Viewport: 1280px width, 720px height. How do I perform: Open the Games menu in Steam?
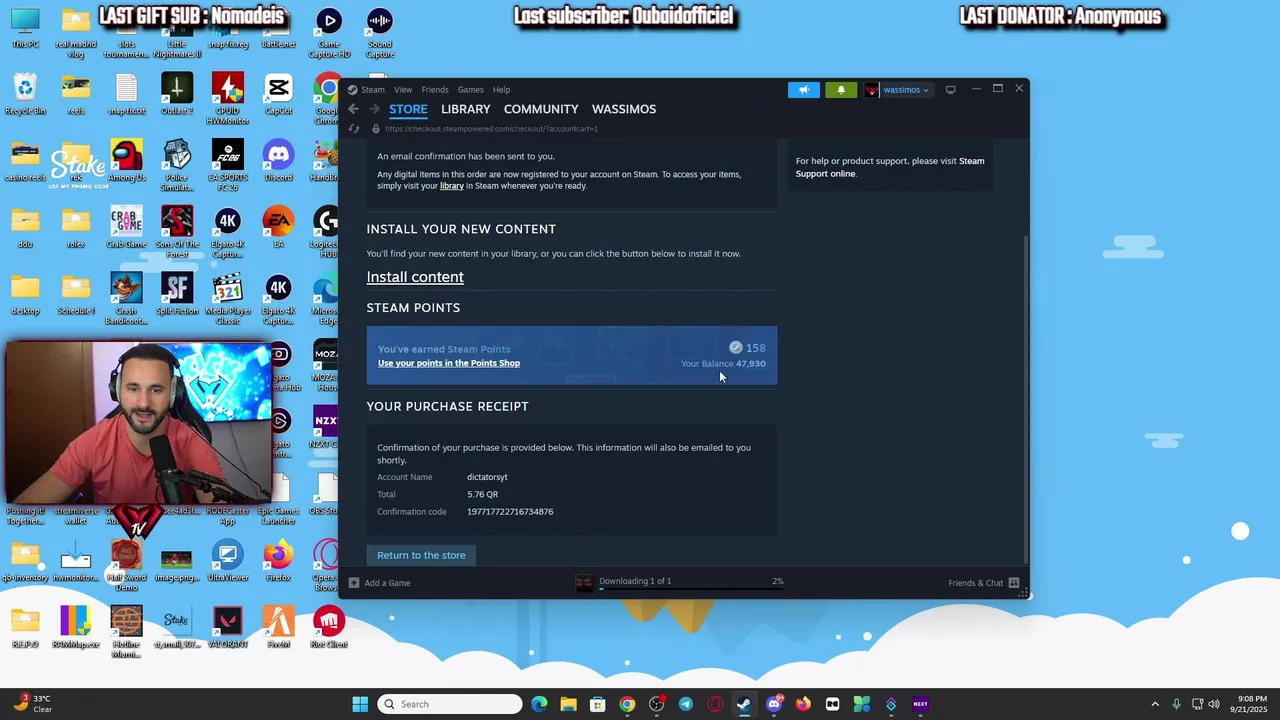[470, 90]
